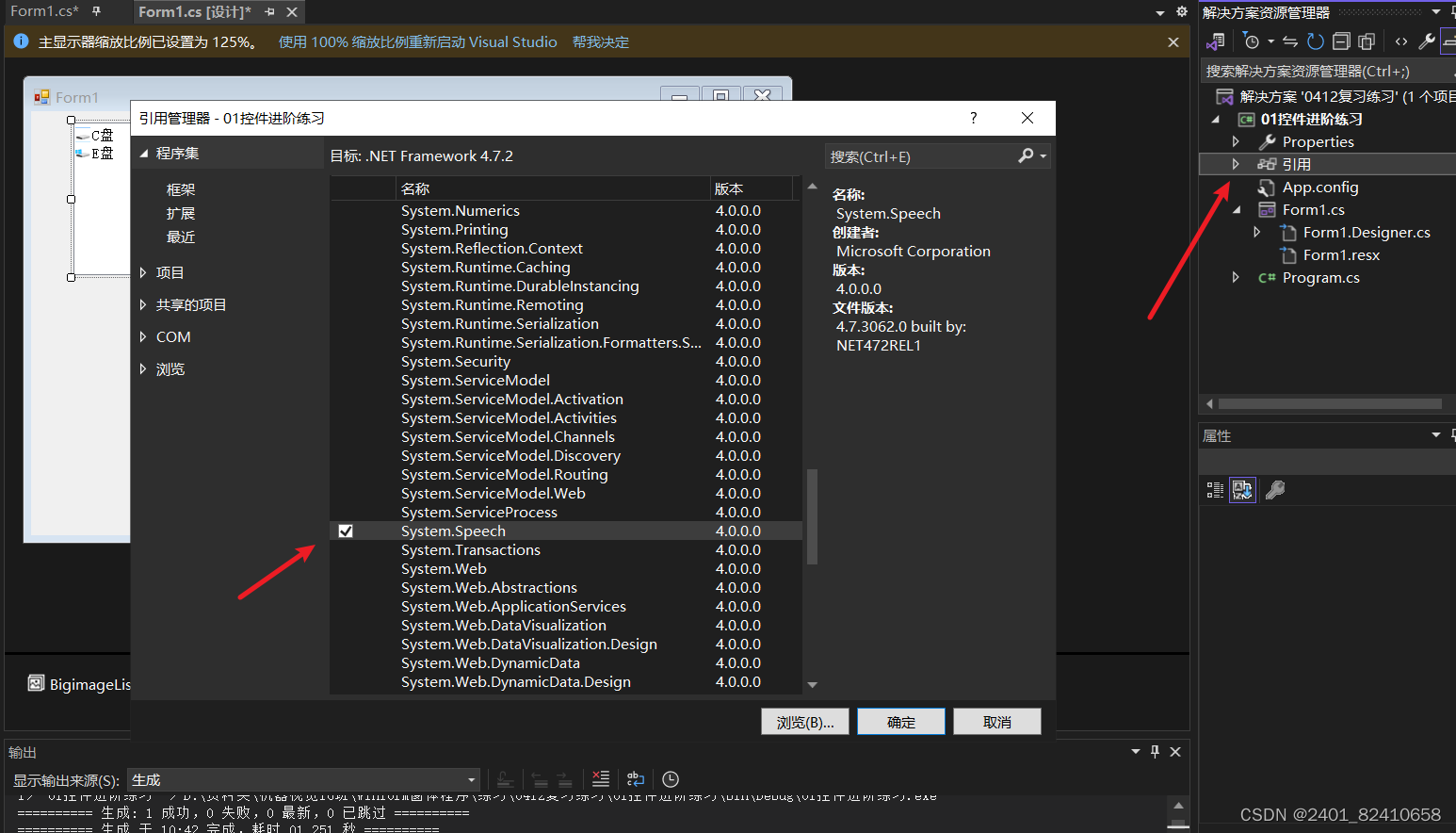Click the 版本 column header

pyautogui.click(x=753, y=188)
